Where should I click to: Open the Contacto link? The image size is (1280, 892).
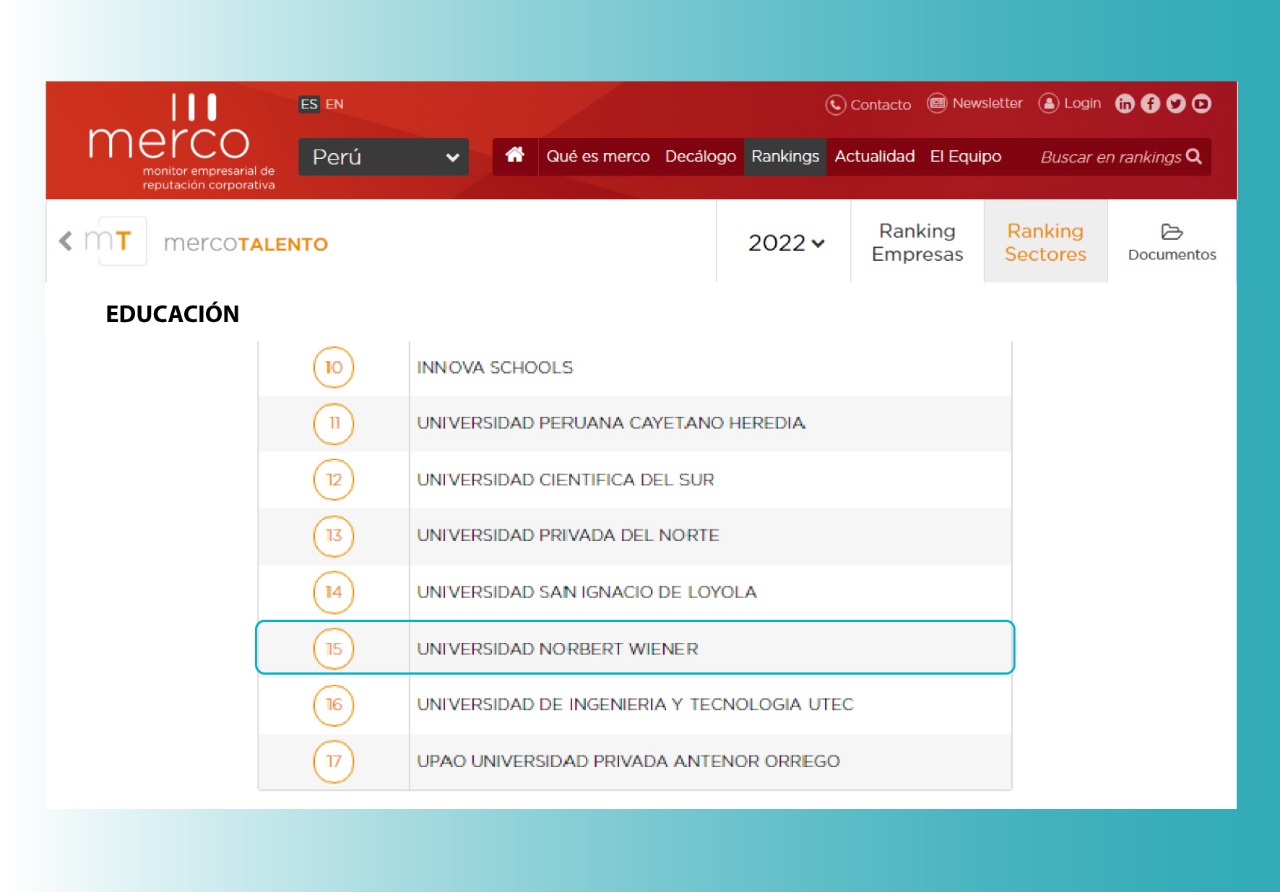point(869,104)
